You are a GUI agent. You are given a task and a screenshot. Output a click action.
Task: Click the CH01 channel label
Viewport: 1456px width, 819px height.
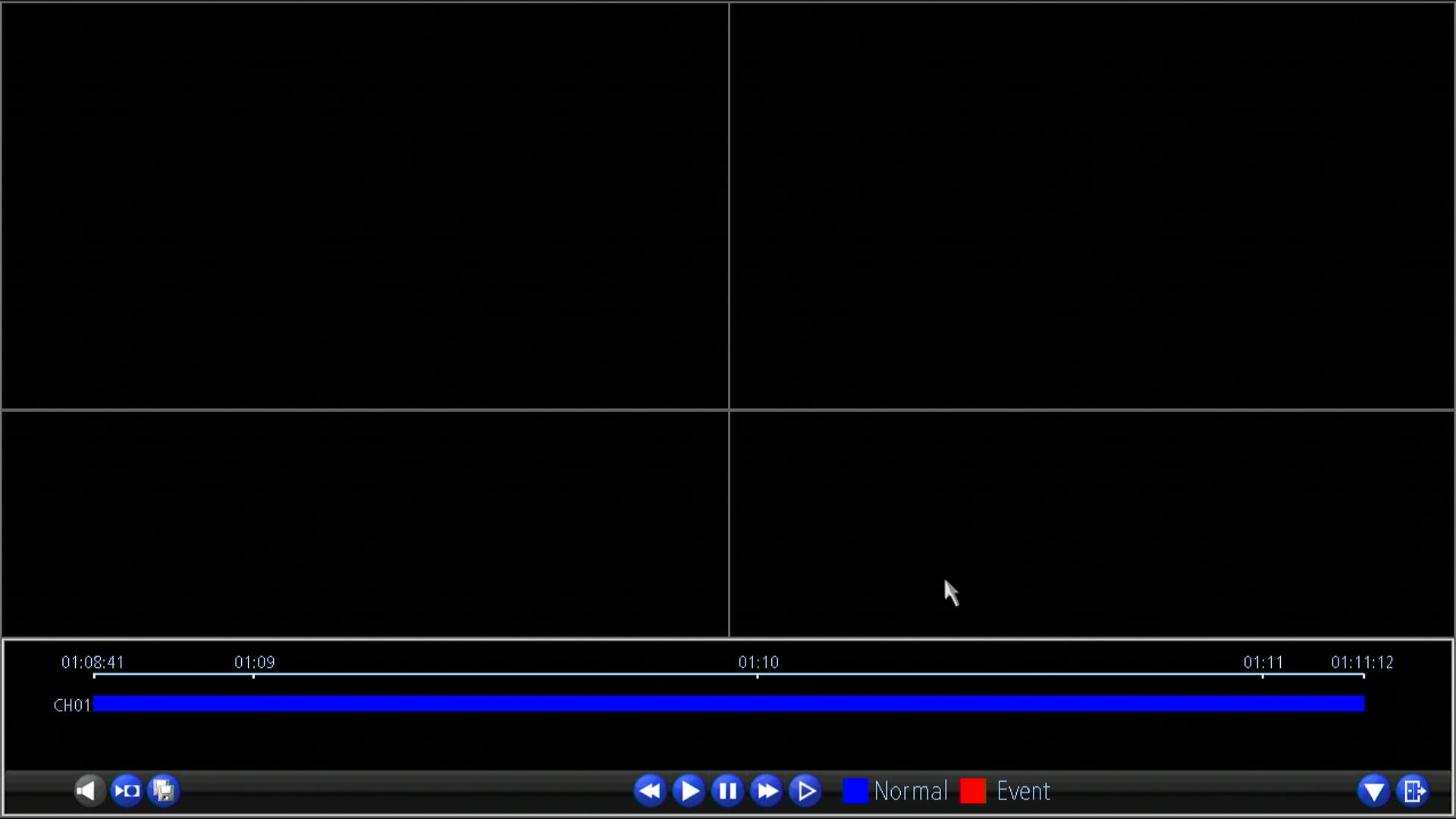pos(72,705)
